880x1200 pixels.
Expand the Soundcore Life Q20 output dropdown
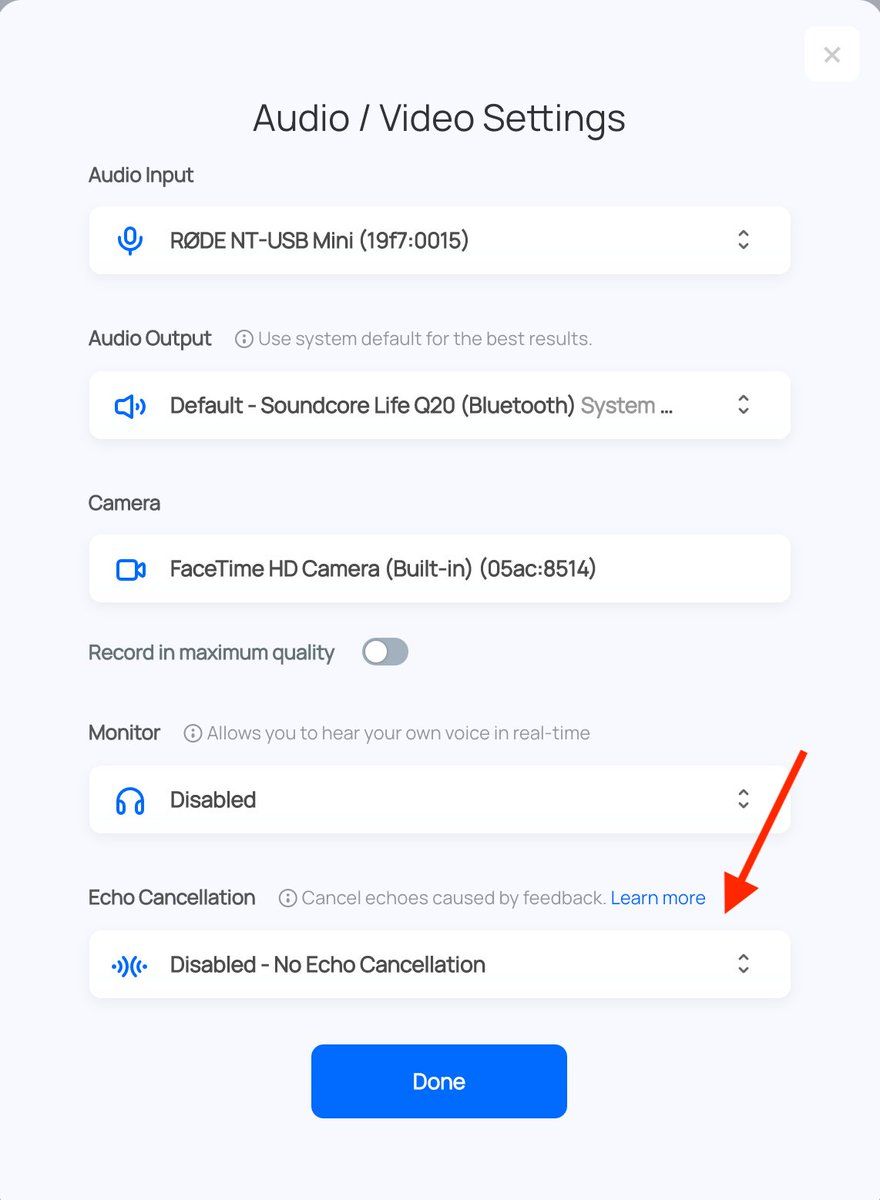440,406
